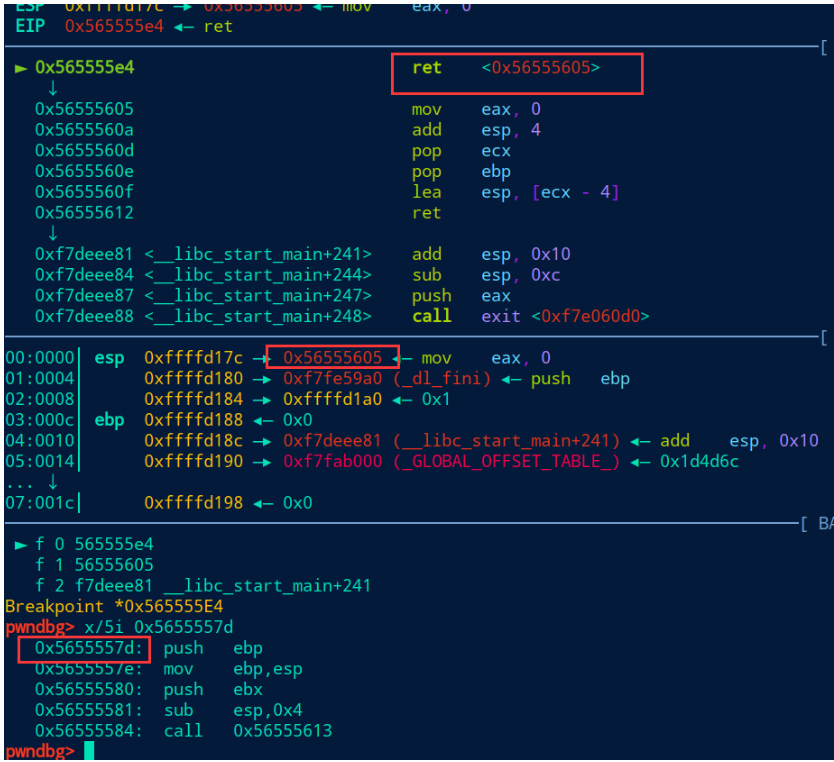This screenshot has height=762, width=834.
Task: Click the ebp stack address 0xffffd188
Action: click(194, 420)
